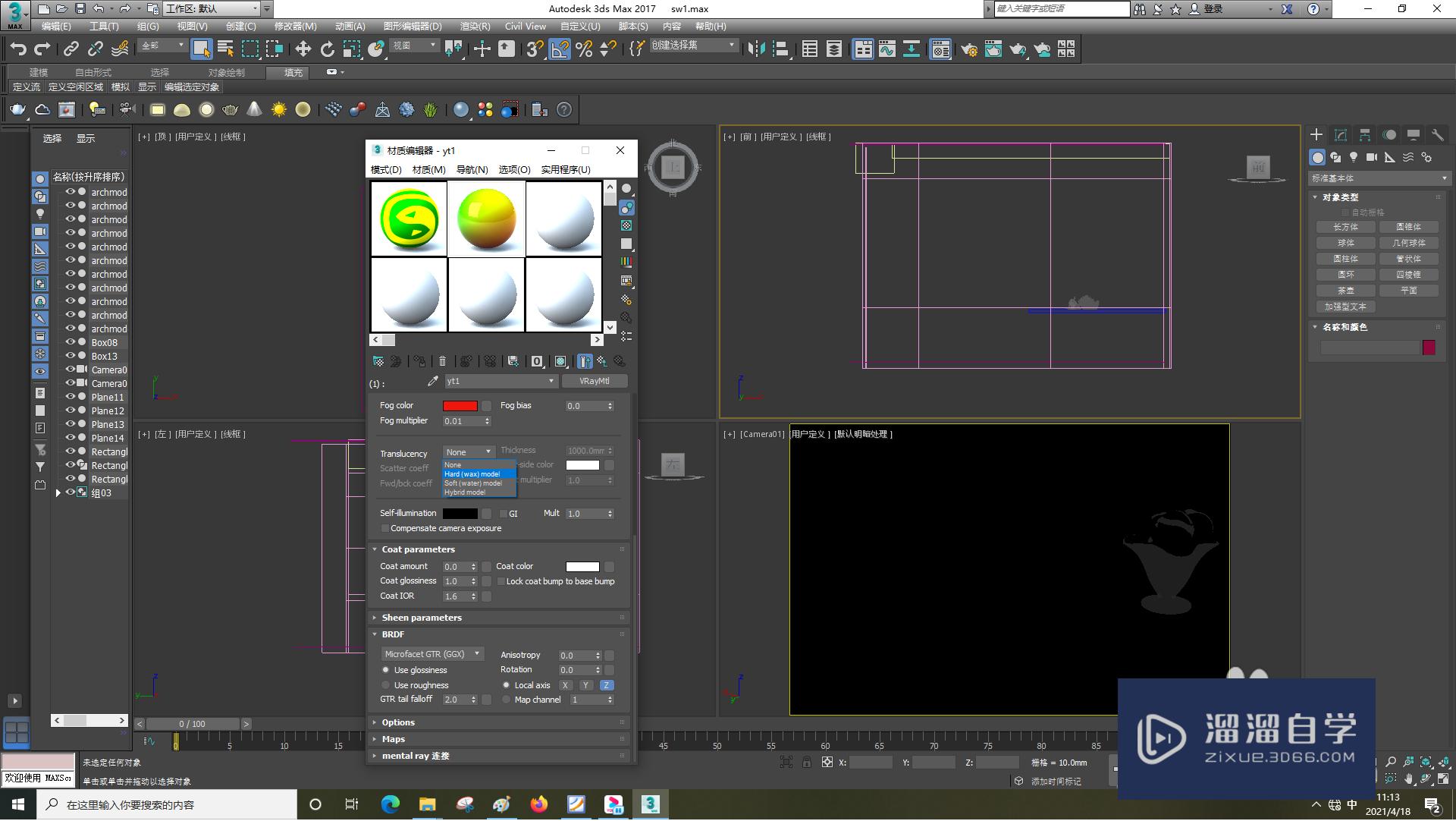1456x821 pixels.
Task: Select the Hard wax model option
Action: (473, 474)
